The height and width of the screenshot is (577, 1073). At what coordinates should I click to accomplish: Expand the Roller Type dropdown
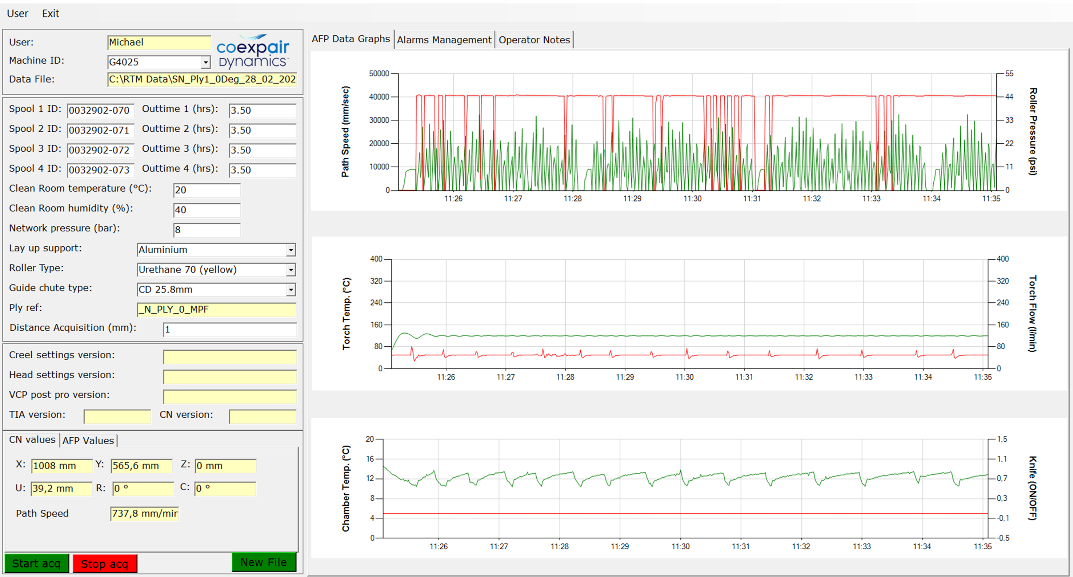(x=291, y=270)
